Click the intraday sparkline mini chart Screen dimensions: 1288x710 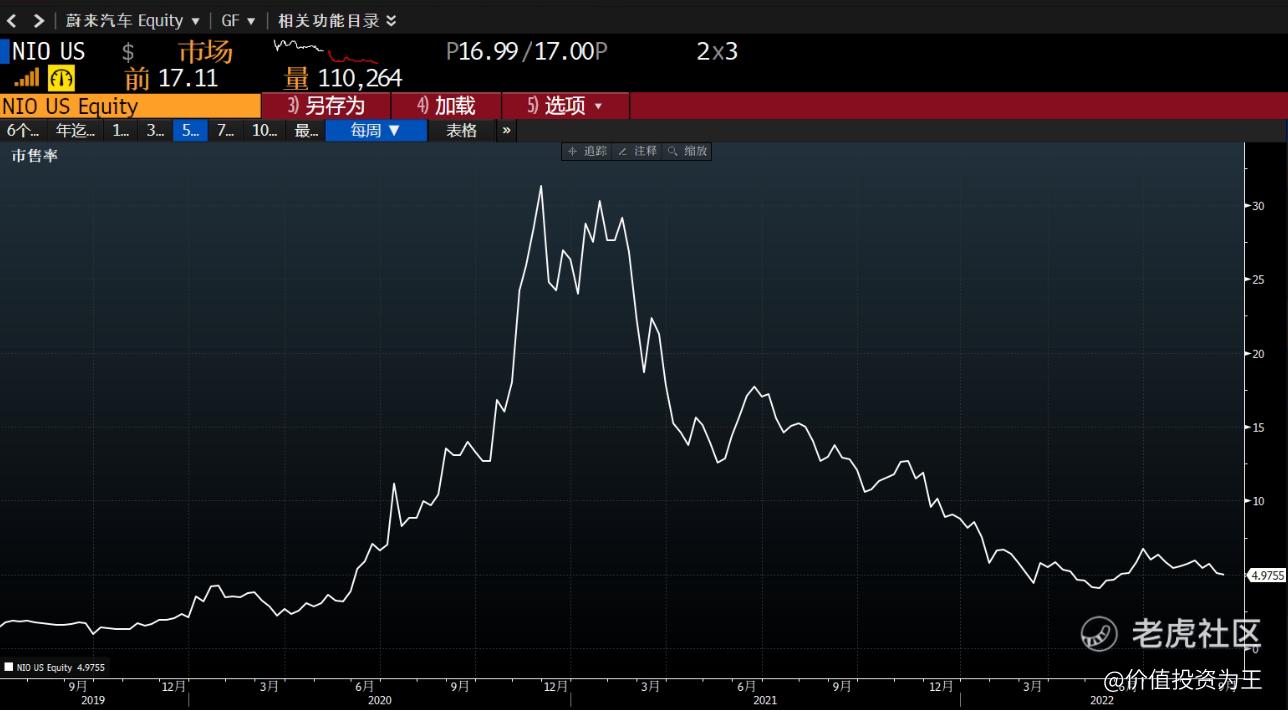click(326, 51)
